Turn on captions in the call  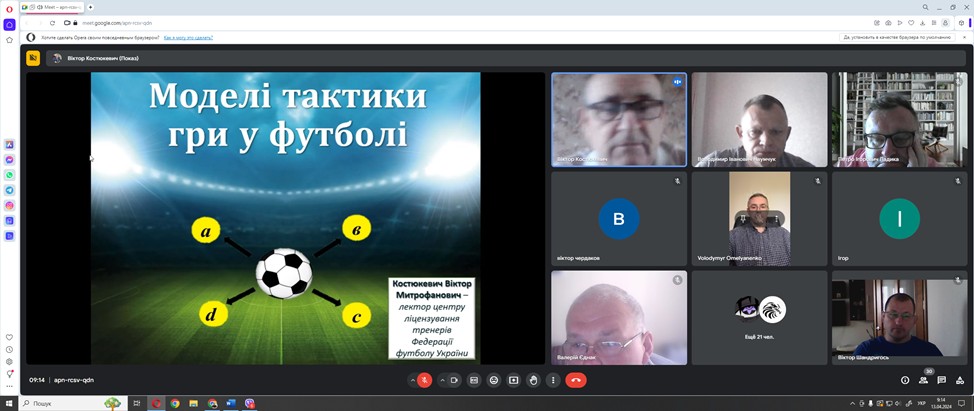(473, 380)
